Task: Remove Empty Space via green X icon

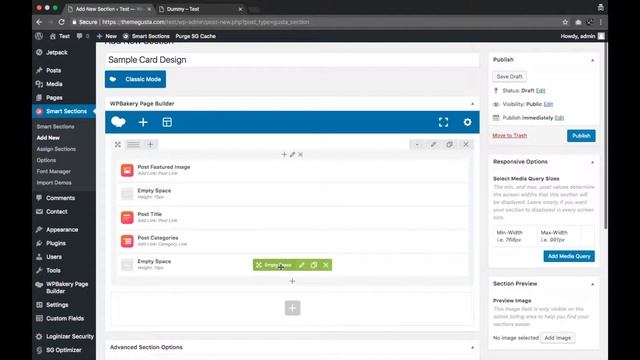Action: pyautogui.click(x=326, y=265)
